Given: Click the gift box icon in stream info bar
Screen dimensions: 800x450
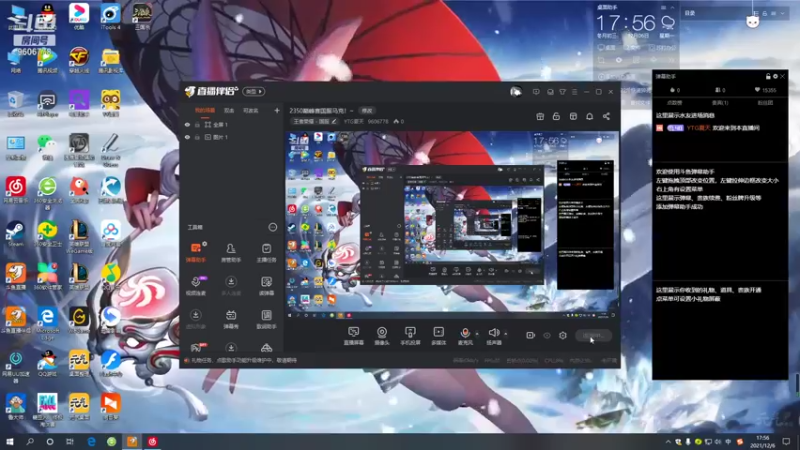Looking at the screenshot, I should point(540,116).
